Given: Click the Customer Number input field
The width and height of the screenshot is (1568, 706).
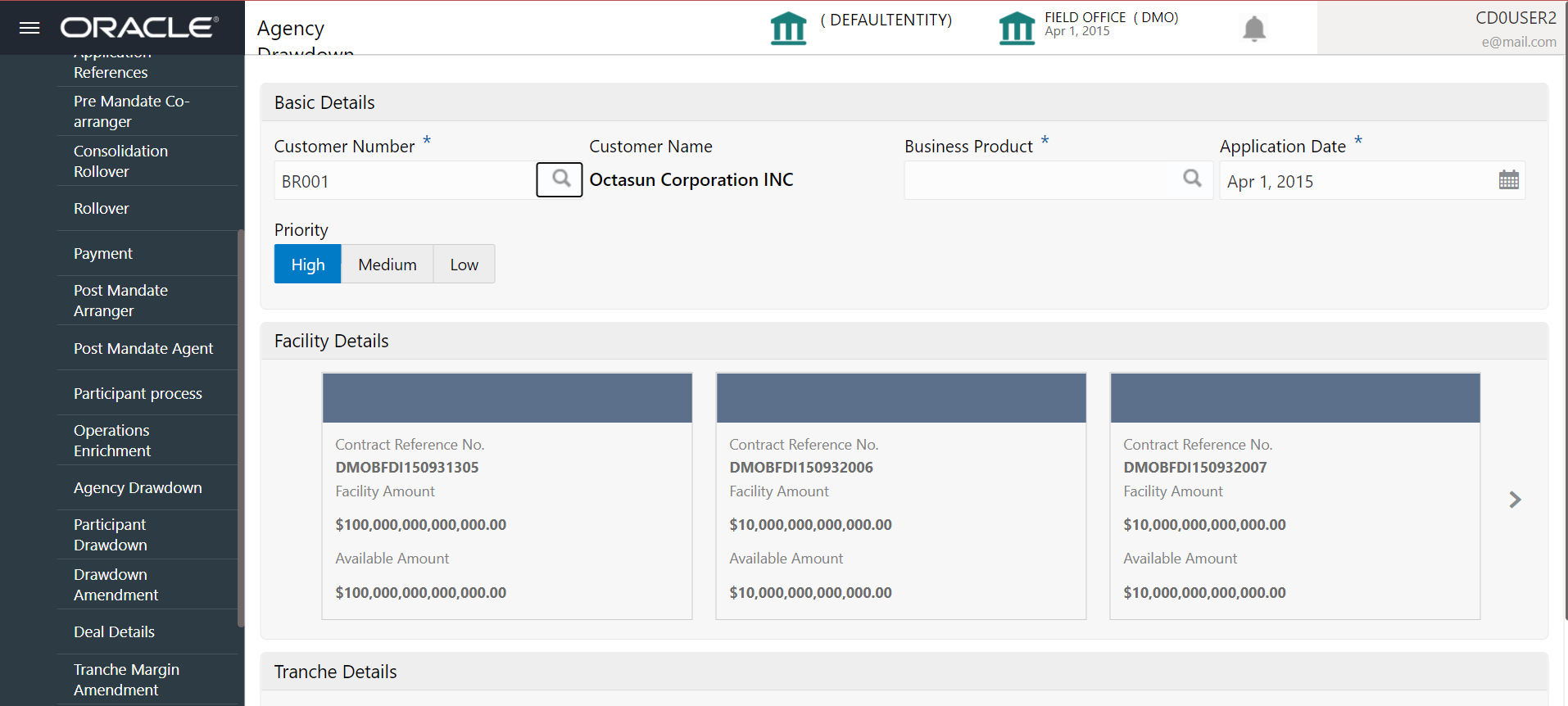Looking at the screenshot, I should [405, 180].
